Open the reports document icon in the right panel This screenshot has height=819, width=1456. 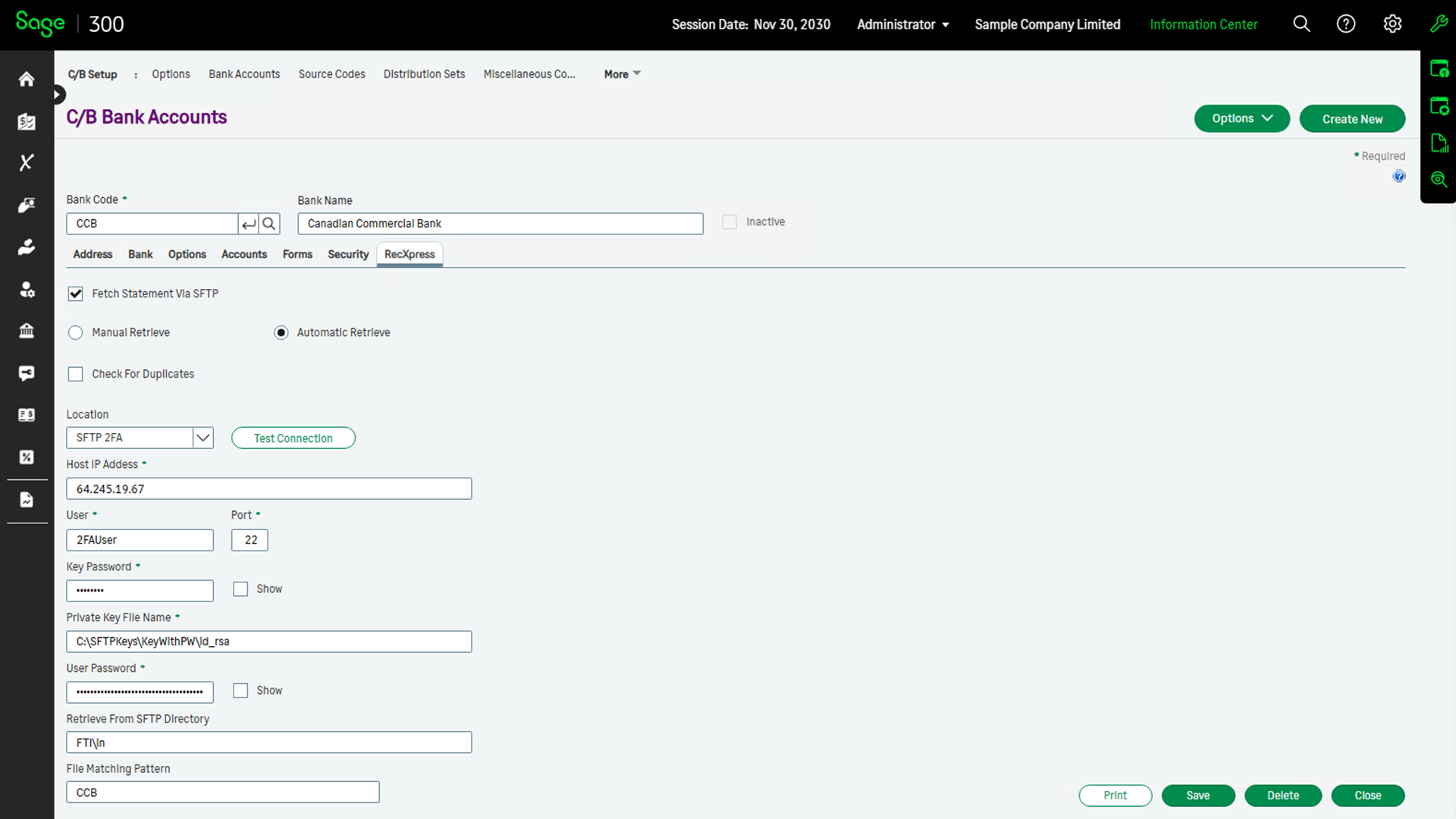click(1439, 143)
